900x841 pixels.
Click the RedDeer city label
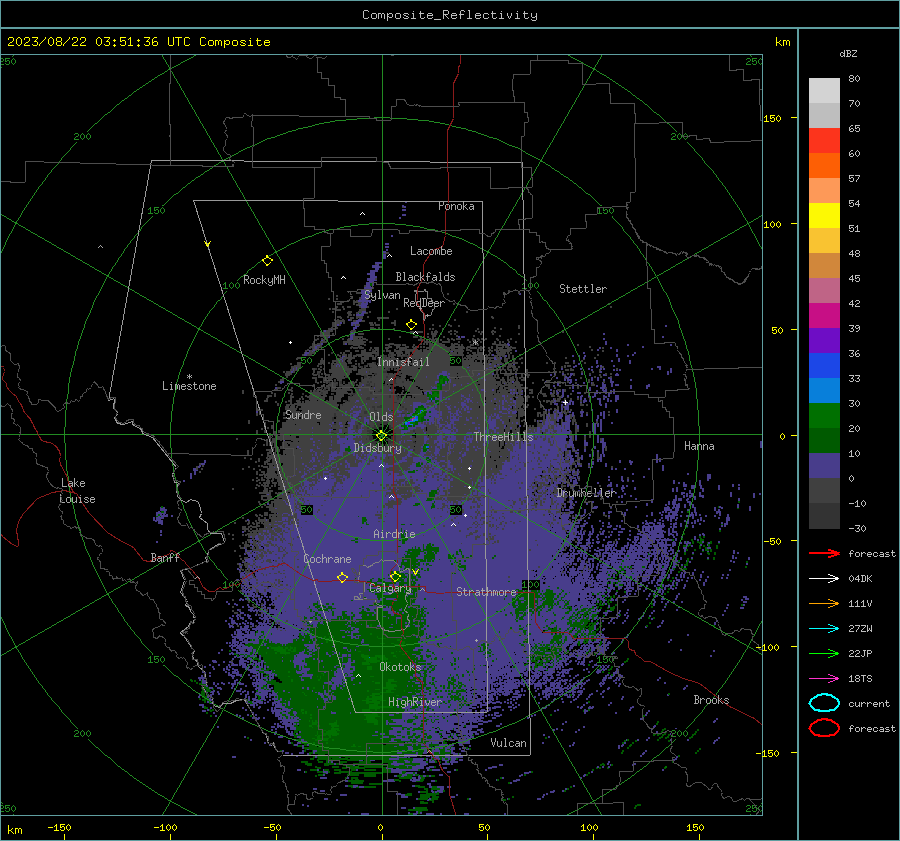point(424,303)
